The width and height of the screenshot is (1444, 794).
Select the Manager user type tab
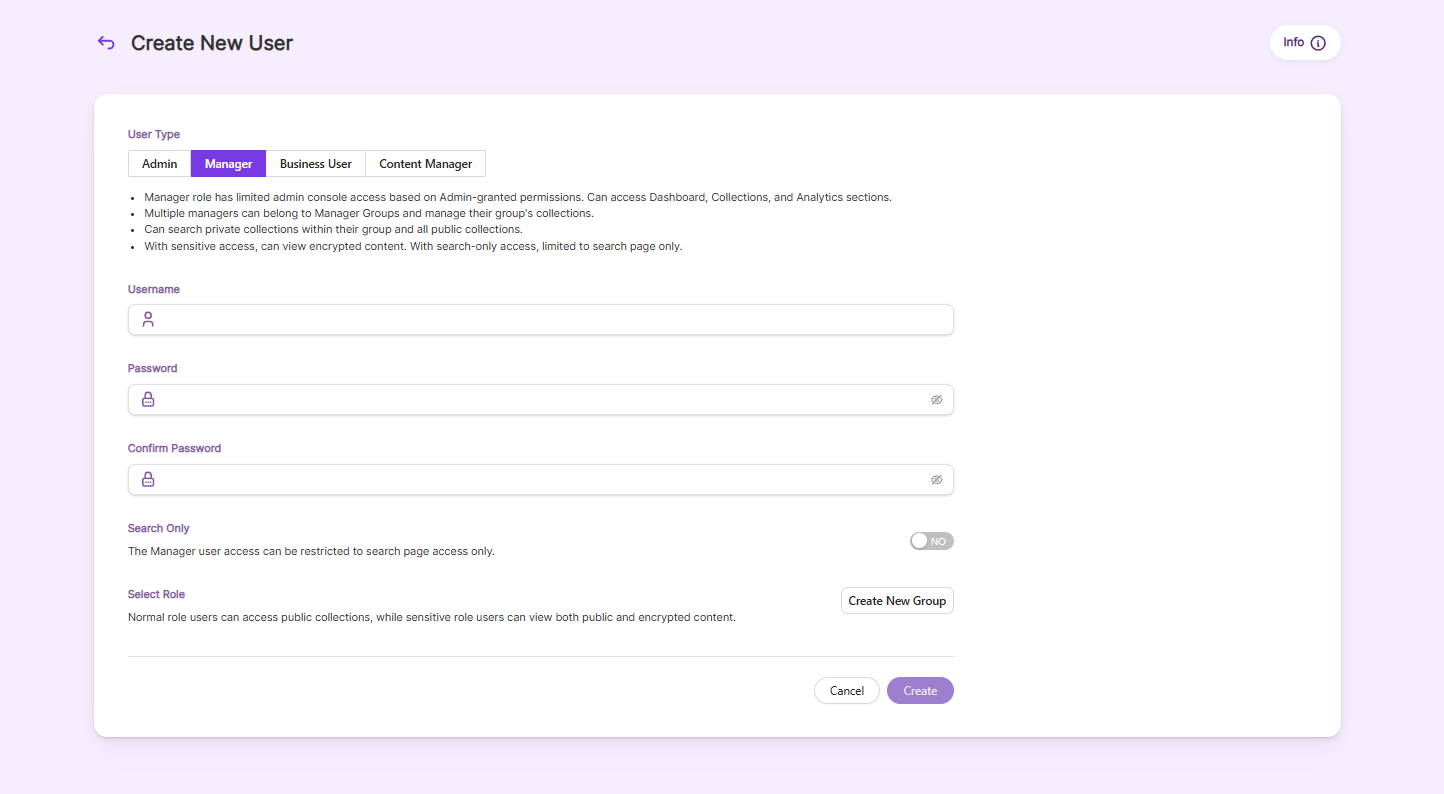pos(228,163)
